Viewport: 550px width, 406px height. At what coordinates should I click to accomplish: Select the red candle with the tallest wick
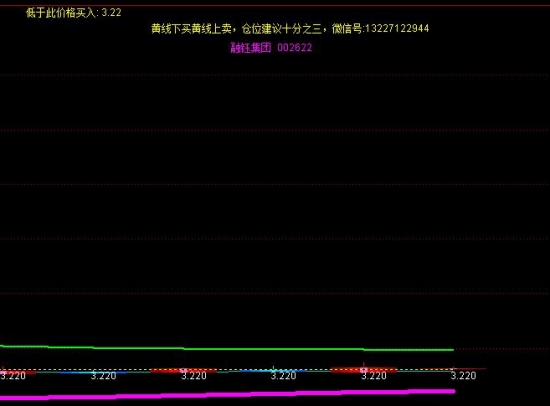click(364, 369)
